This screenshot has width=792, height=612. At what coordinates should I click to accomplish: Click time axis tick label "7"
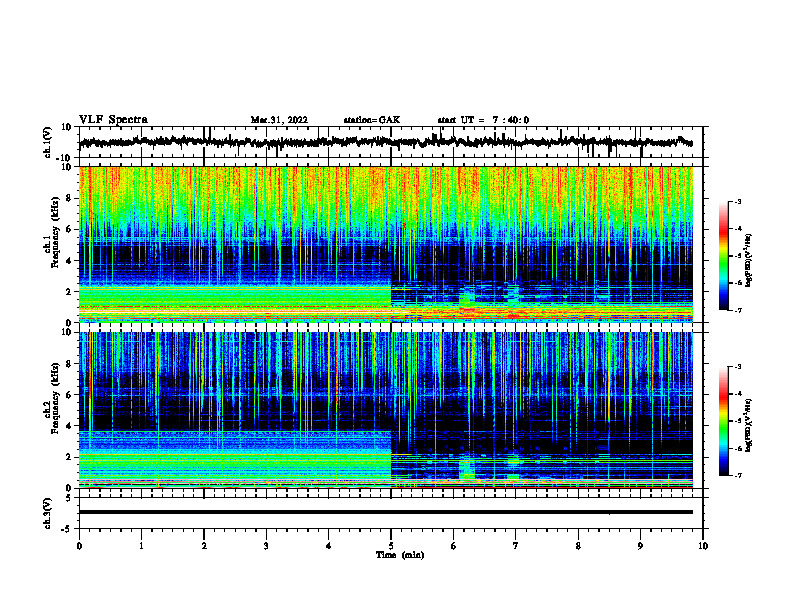pos(516,546)
